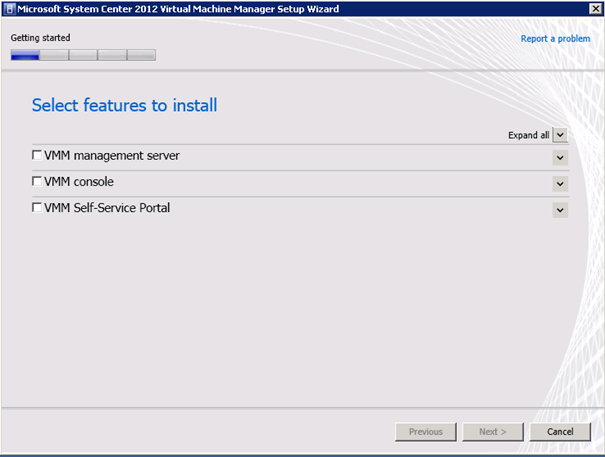Viewport: 605px width, 457px height.
Task: Tick the VMM Self-Service Portal checkbox
Action: coord(37,208)
